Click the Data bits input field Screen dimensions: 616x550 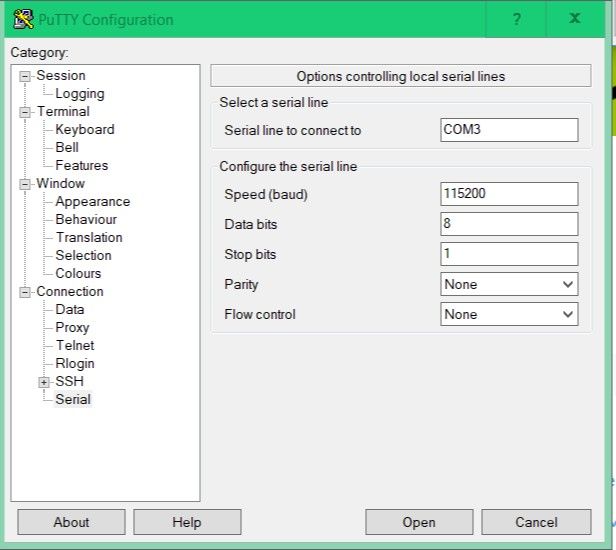click(509, 224)
